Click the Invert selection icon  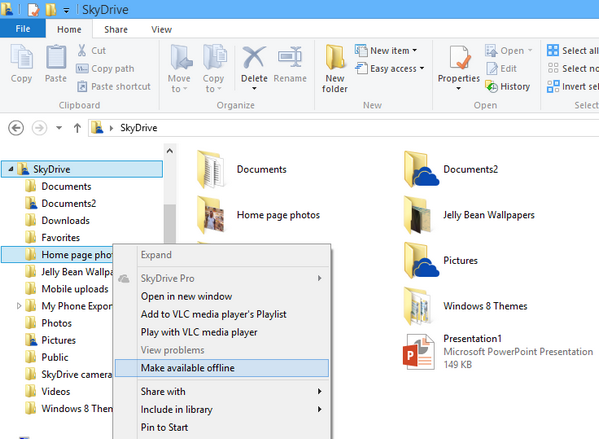click(552, 86)
